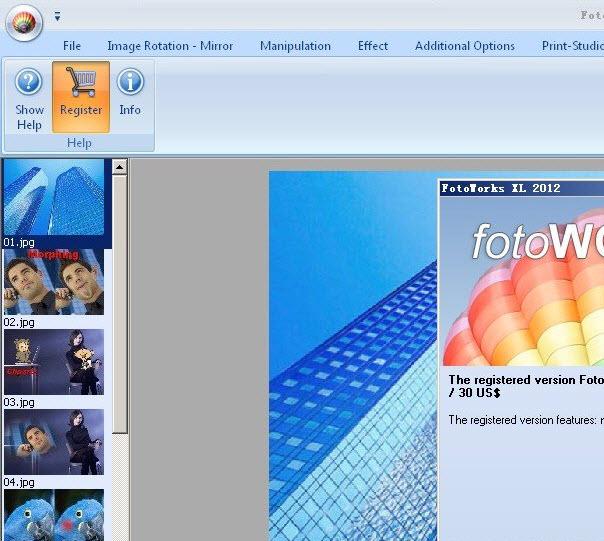Click the thumbnail list scroll up arrow
Viewport: 604px width, 541px height.
120,166
